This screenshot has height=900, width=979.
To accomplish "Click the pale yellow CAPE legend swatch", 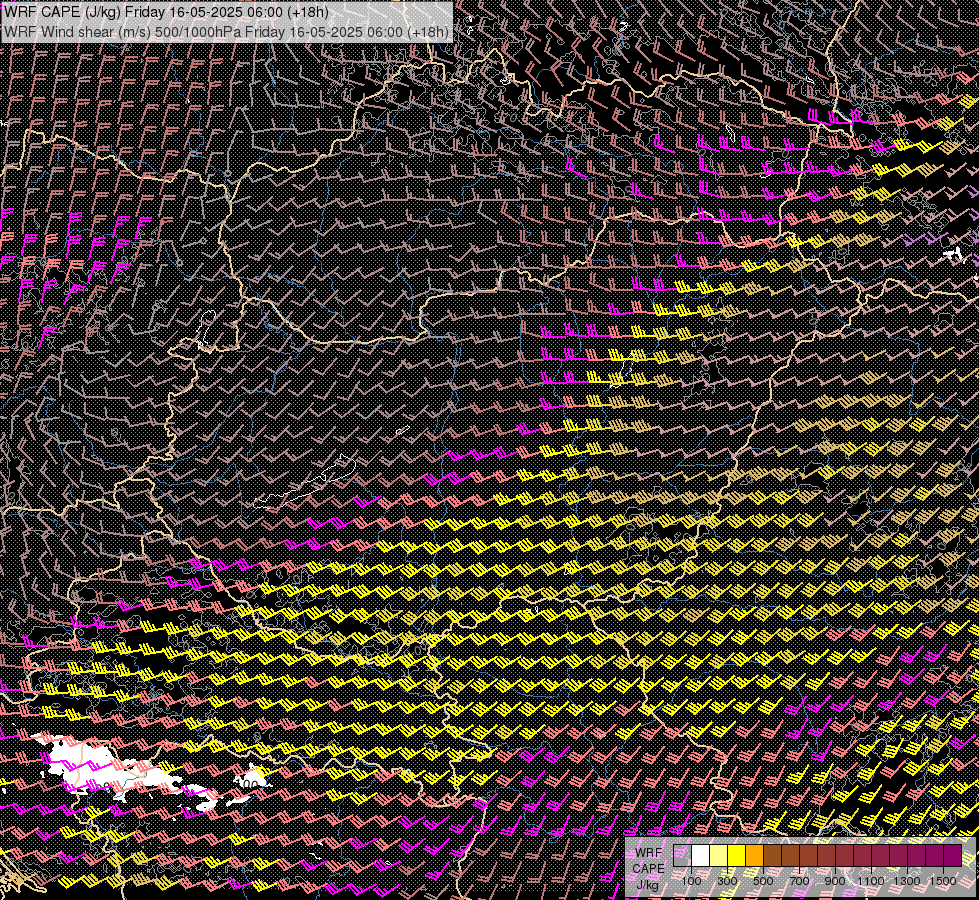I will (x=719, y=855).
